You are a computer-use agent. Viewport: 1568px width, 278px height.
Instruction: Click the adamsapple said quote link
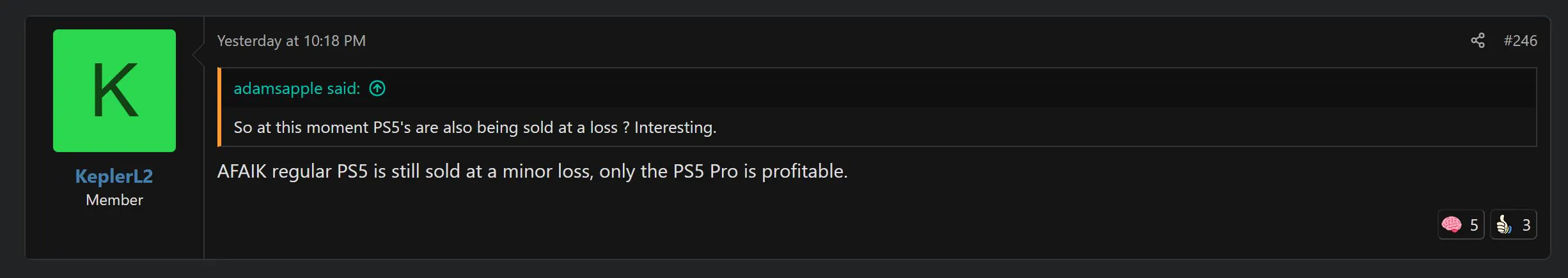point(297,89)
